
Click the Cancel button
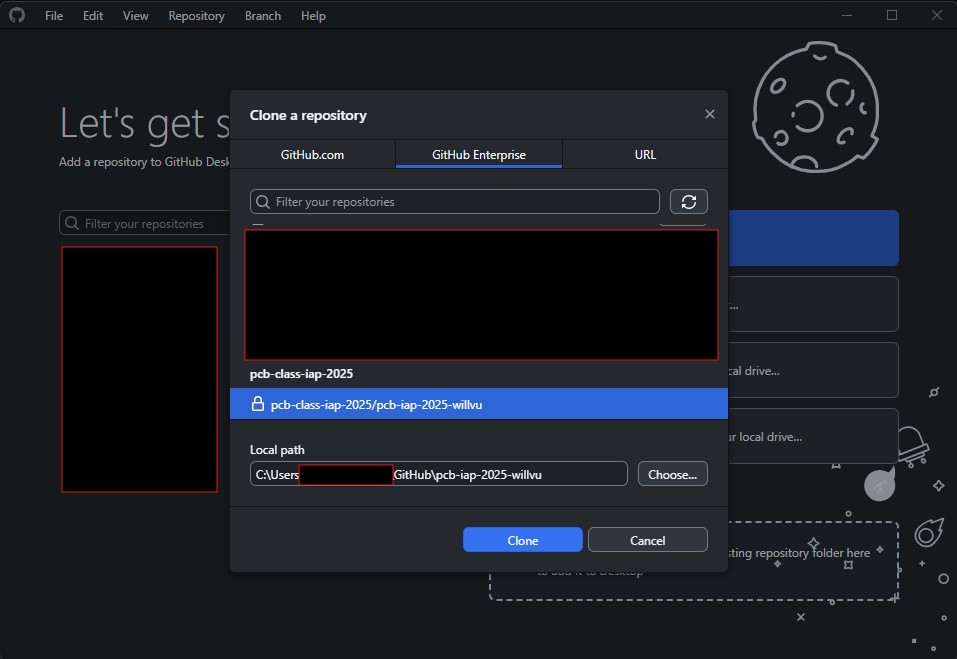pyautogui.click(x=647, y=539)
